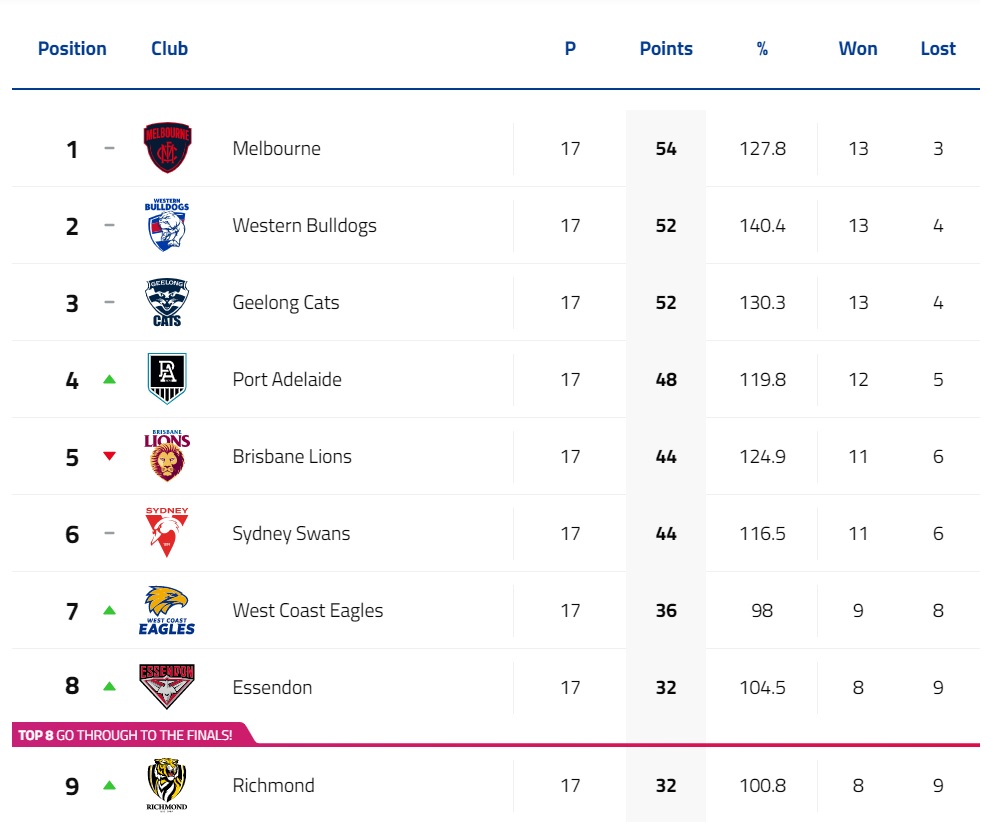Screen dimensions: 988x822
Task: Click the Brisbane Lions club logo
Action: tap(167, 456)
